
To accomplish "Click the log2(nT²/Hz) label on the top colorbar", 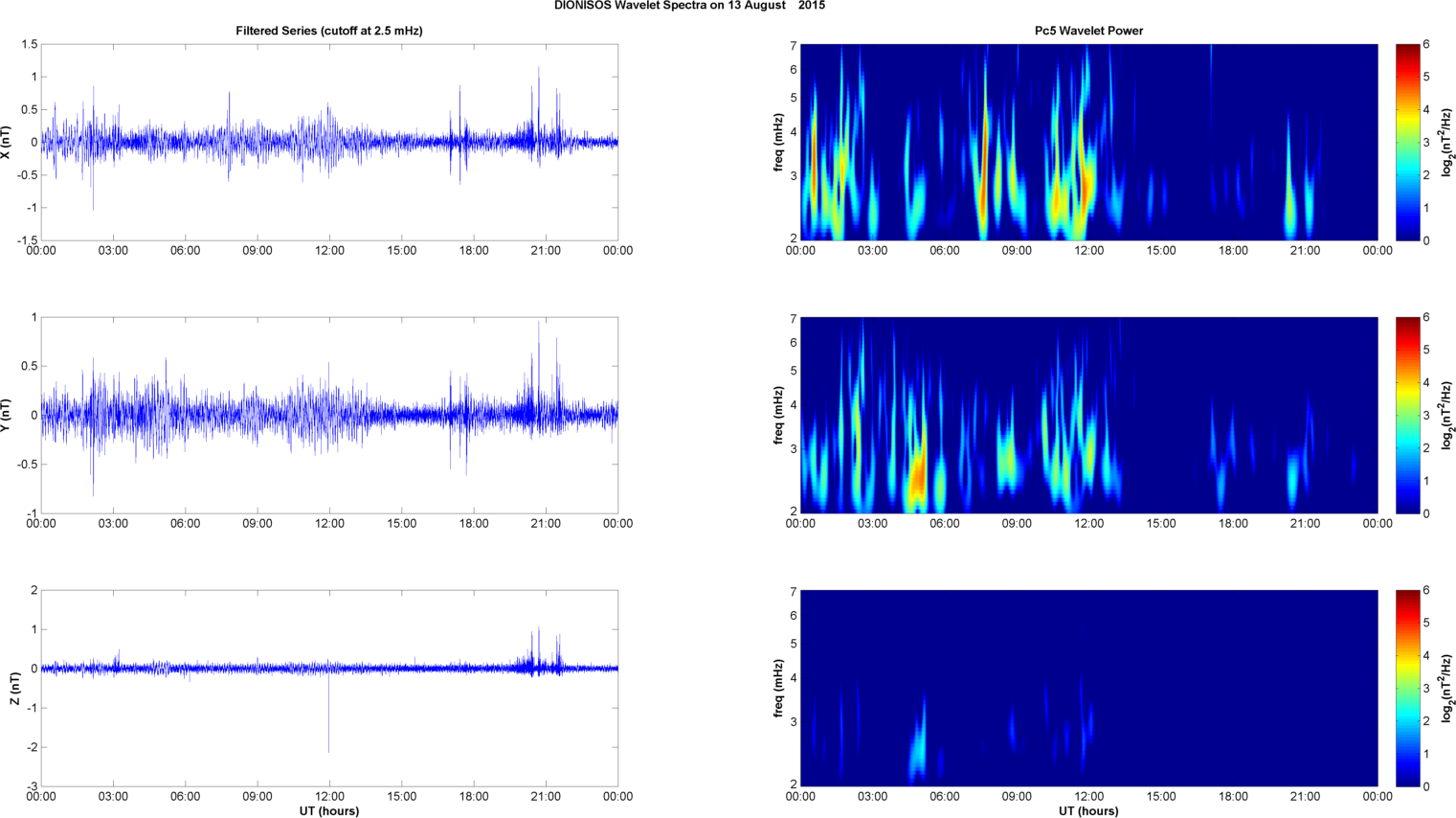I will click(x=1447, y=142).
